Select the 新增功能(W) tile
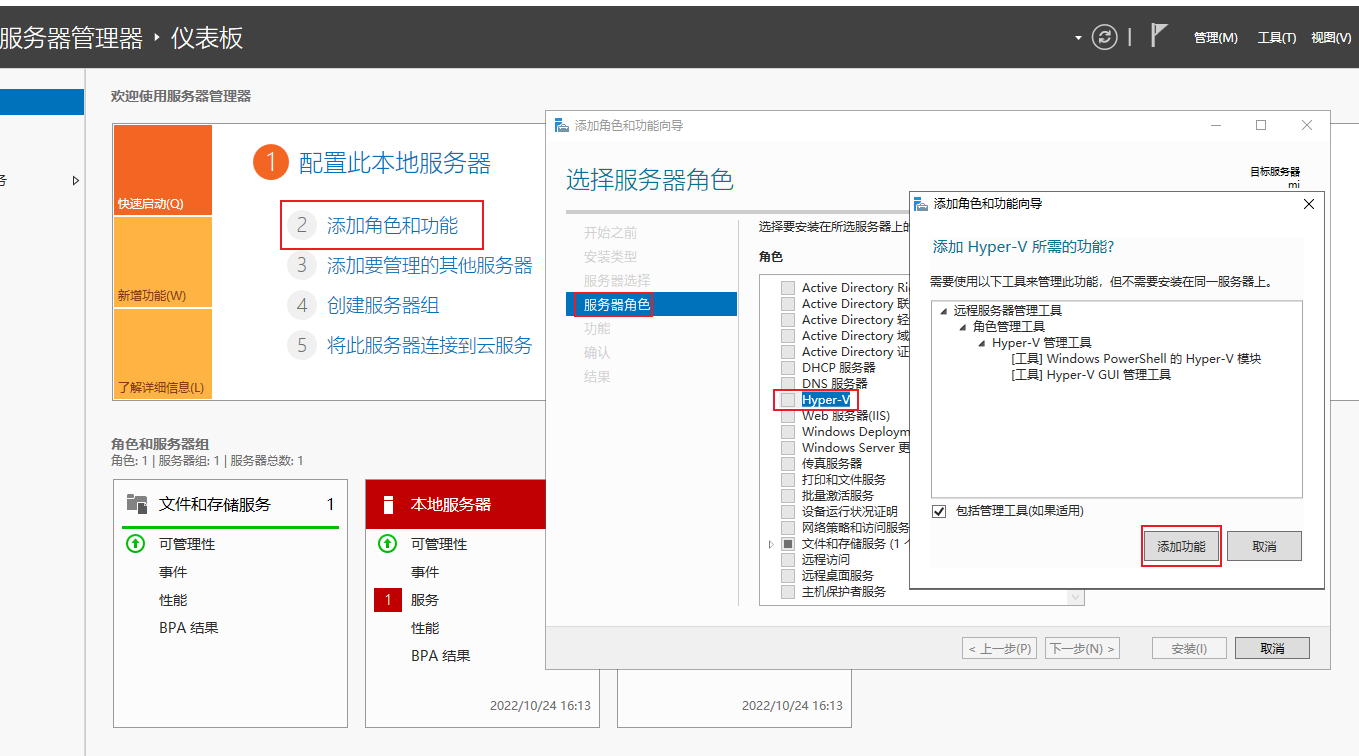Image resolution: width=1359 pixels, height=756 pixels. [x=162, y=262]
